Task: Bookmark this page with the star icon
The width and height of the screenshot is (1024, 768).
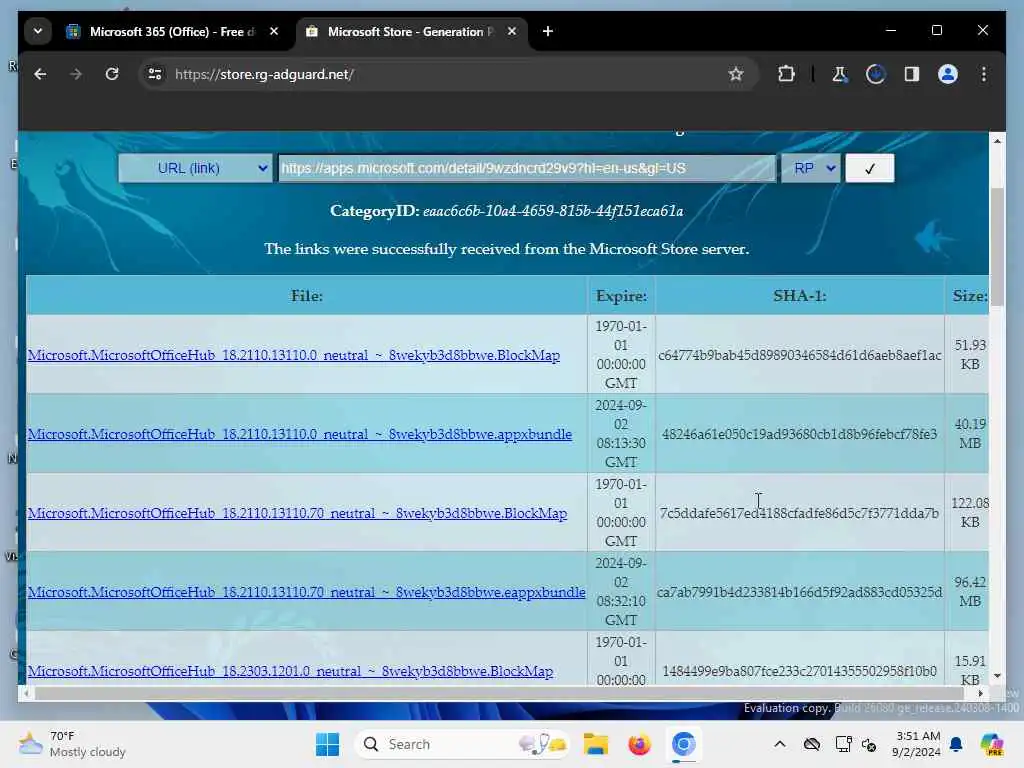Action: pos(736,74)
